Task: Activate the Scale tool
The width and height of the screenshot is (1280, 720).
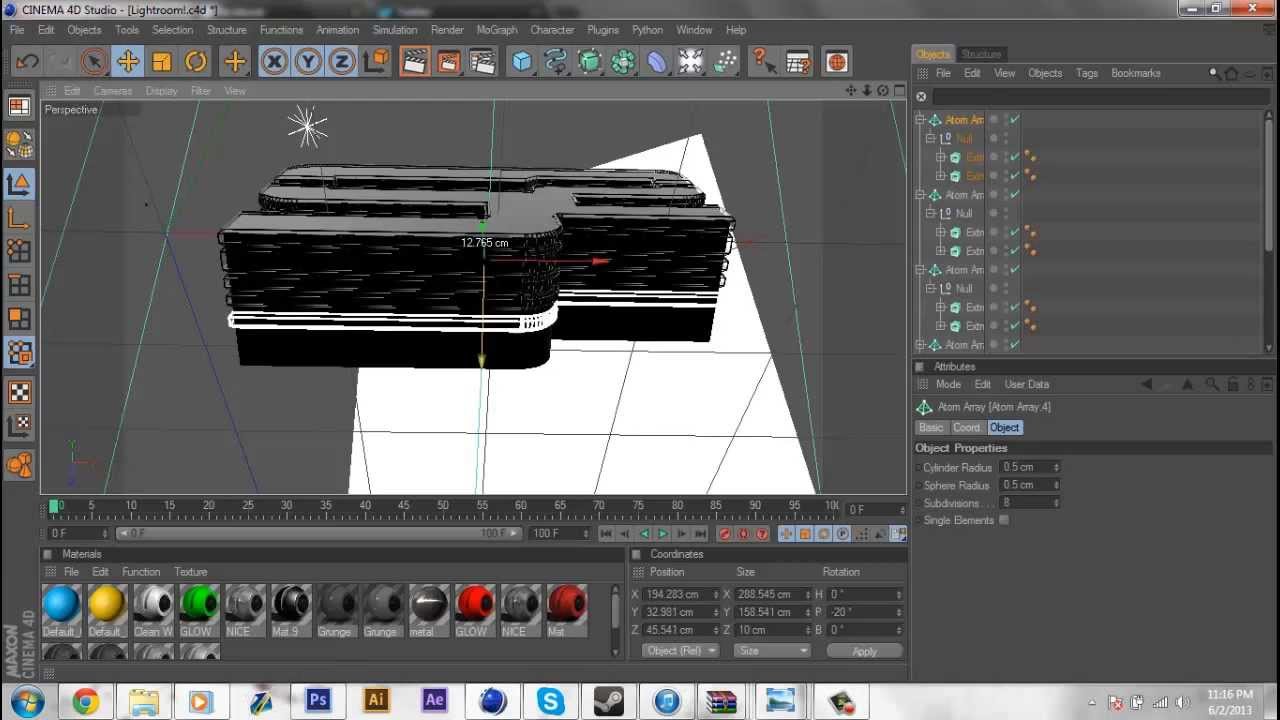Action: click(162, 62)
